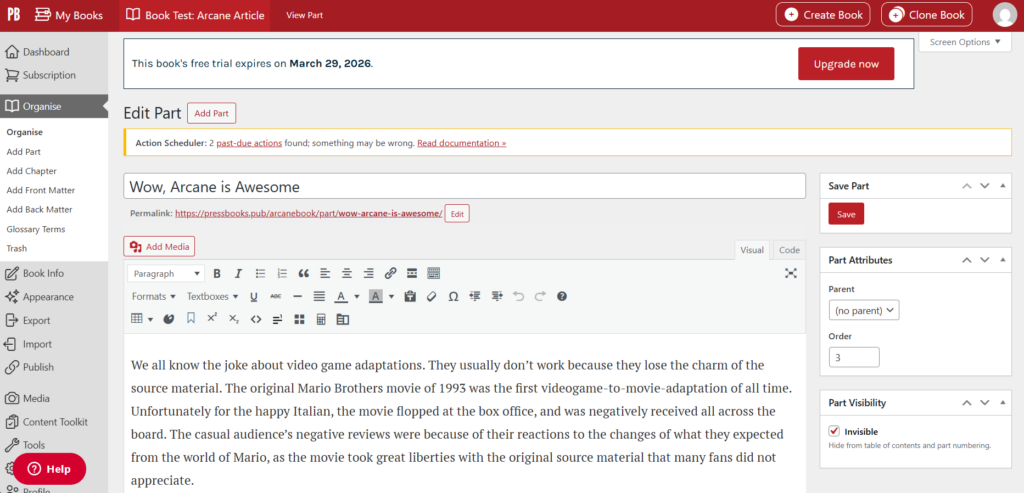Uncheck the Invisible part visibility checkbox
1024x493 pixels.
click(x=834, y=431)
